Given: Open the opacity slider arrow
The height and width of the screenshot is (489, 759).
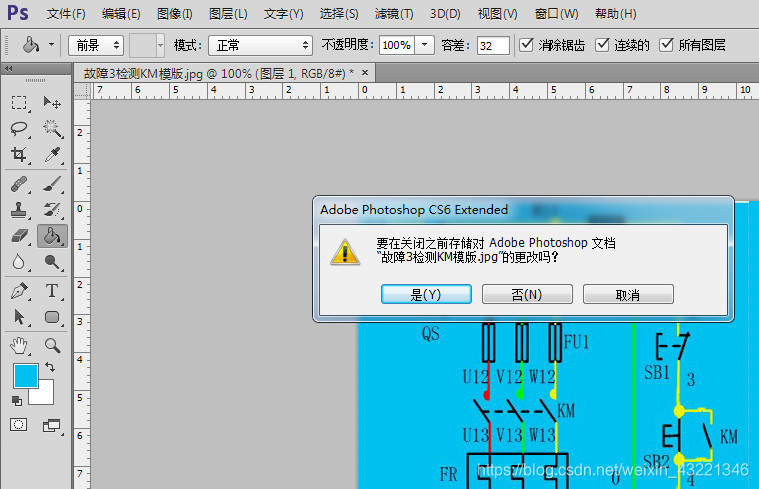Looking at the screenshot, I should click(425, 45).
